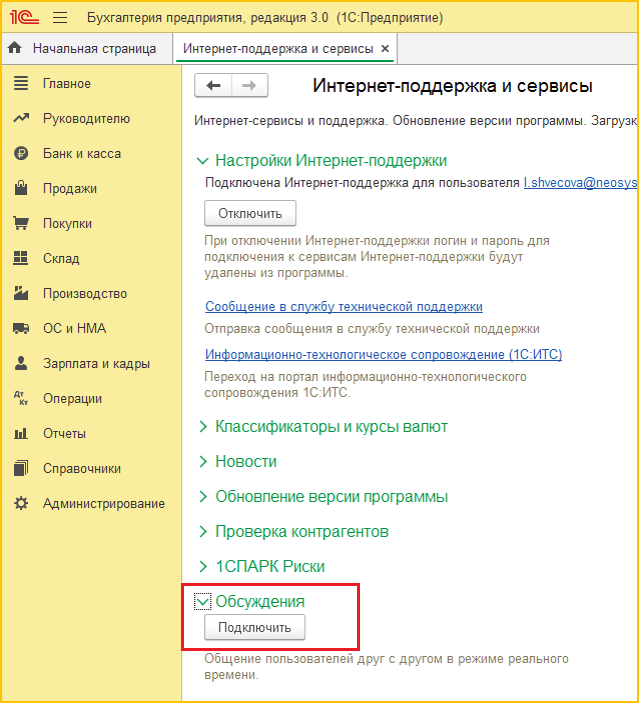Click the 1C logo icon
The image size is (639, 703).
tap(25, 17)
